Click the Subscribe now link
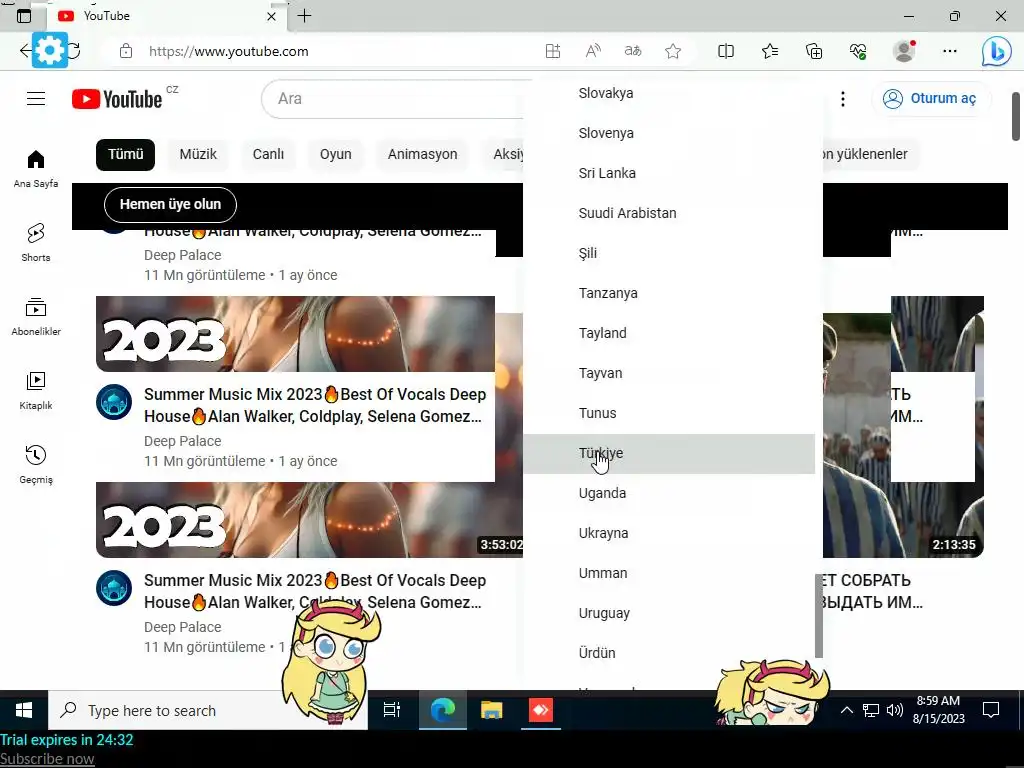 tap(47, 759)
